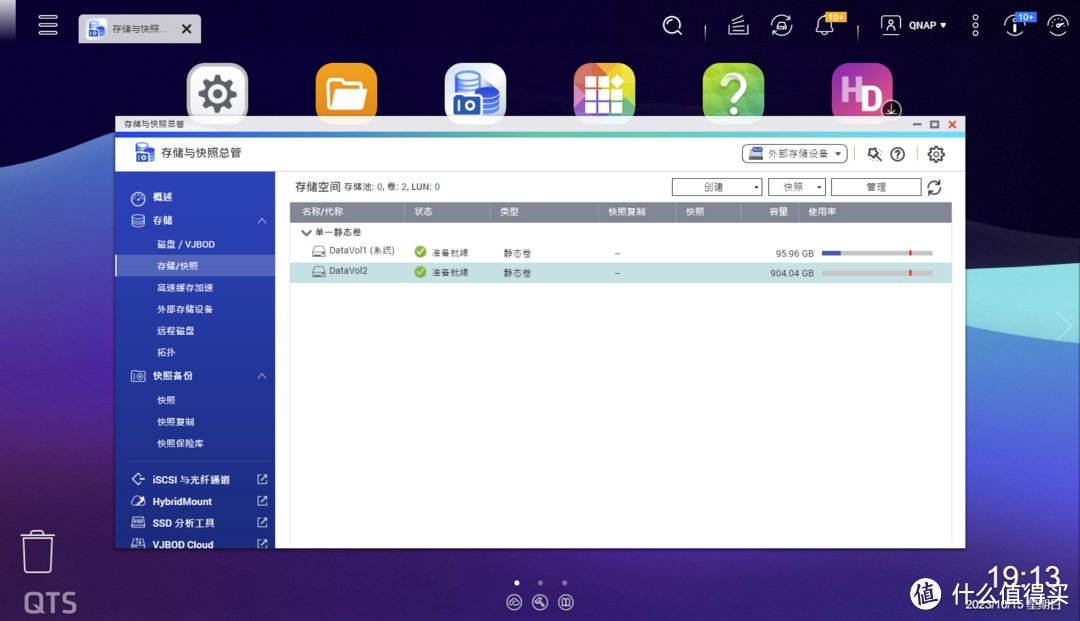Select 概述 in the sidebar

tap(163, 197)
